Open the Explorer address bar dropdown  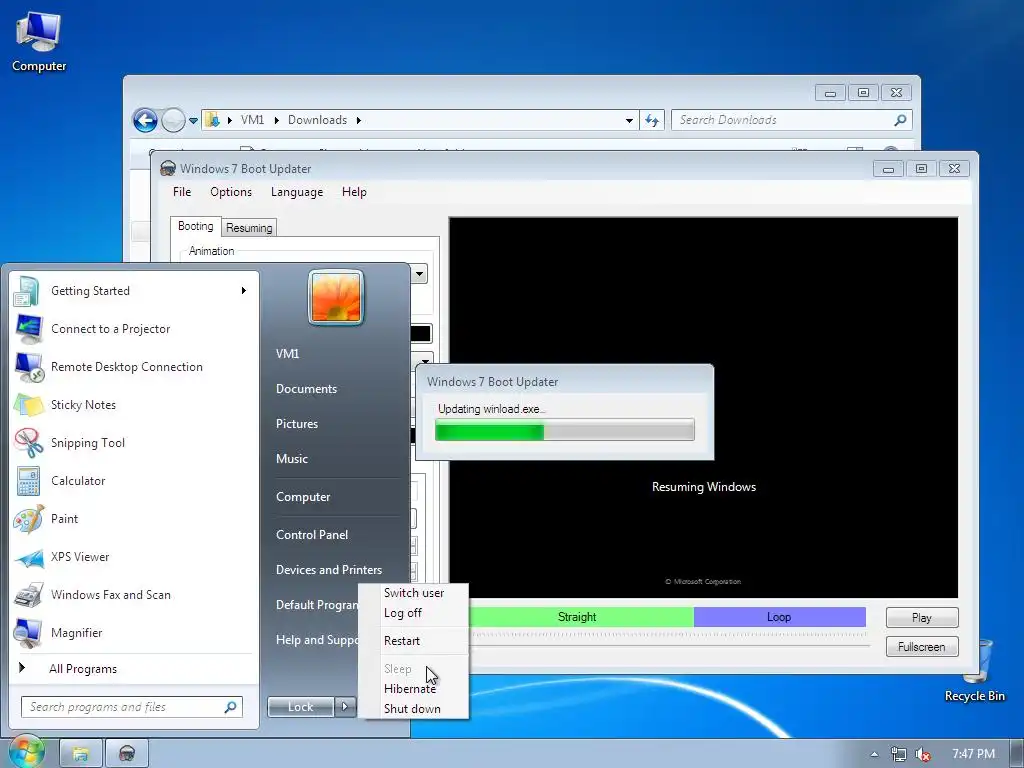pos(629,120)
